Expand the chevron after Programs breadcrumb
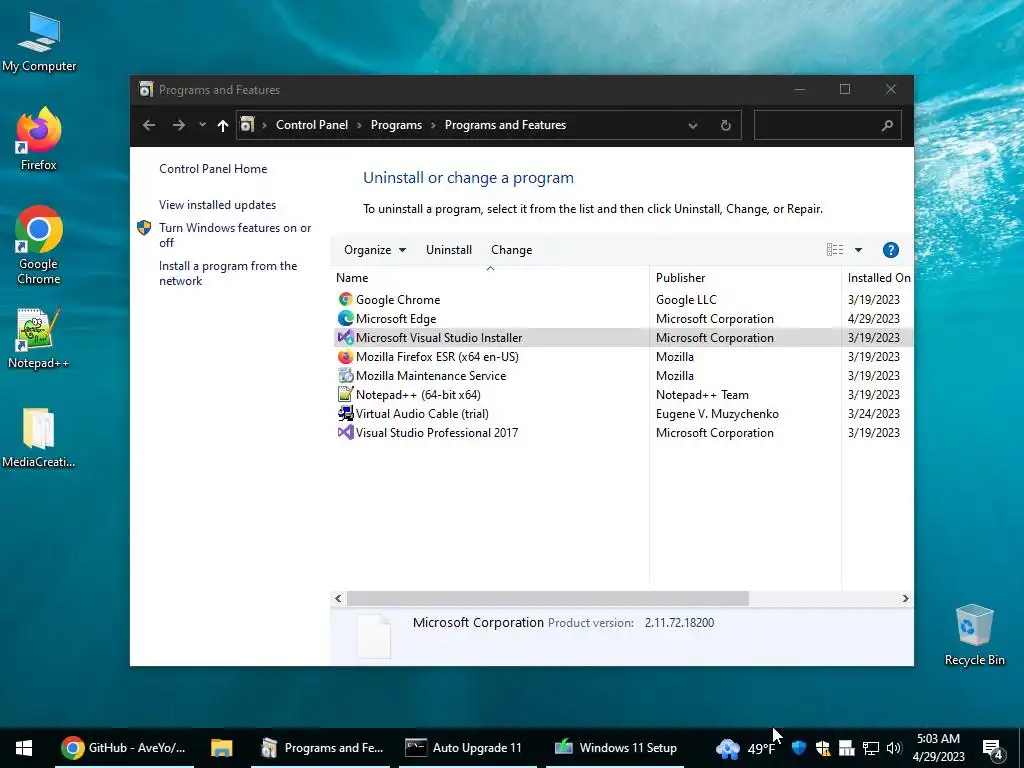1024x768 pixels. point(433,125)
